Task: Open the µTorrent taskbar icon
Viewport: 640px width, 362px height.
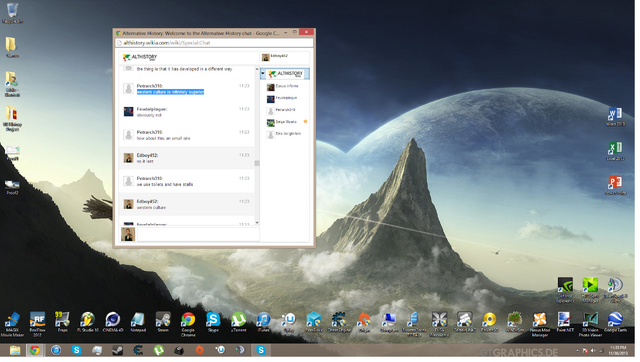Action: click(159, 351)
